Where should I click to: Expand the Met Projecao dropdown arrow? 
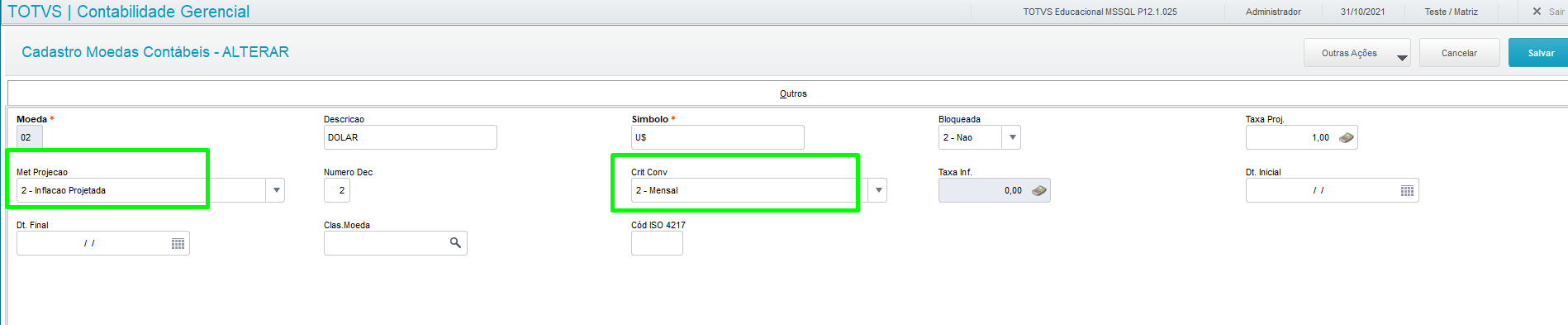[x=277, y=190]
